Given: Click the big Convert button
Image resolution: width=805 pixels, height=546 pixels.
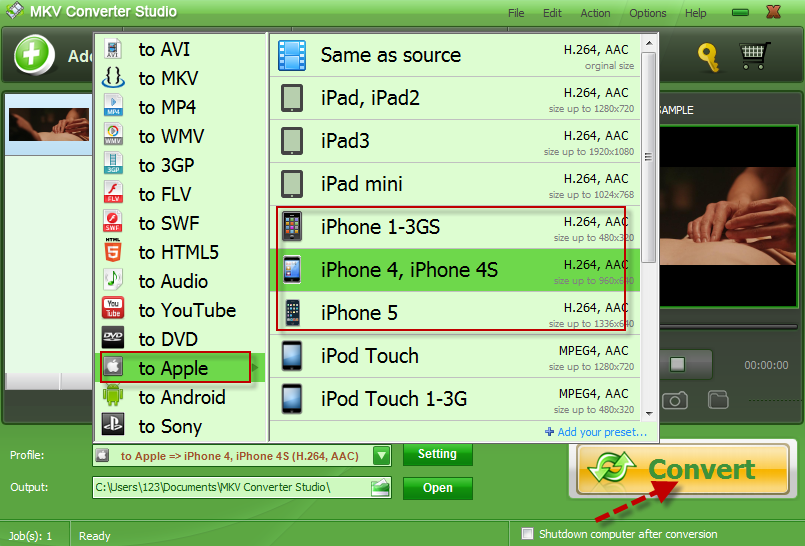Looking at the screenshot, I should pos(683,469).
